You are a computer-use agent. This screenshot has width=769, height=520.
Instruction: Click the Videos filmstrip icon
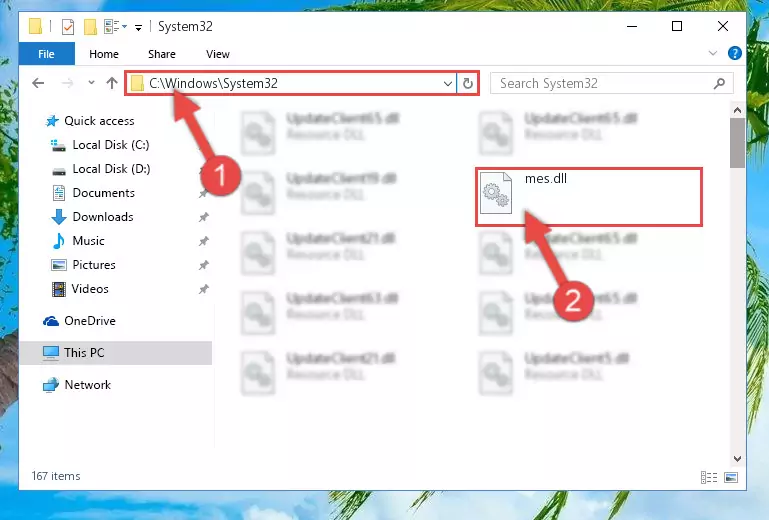click(59, 289)
